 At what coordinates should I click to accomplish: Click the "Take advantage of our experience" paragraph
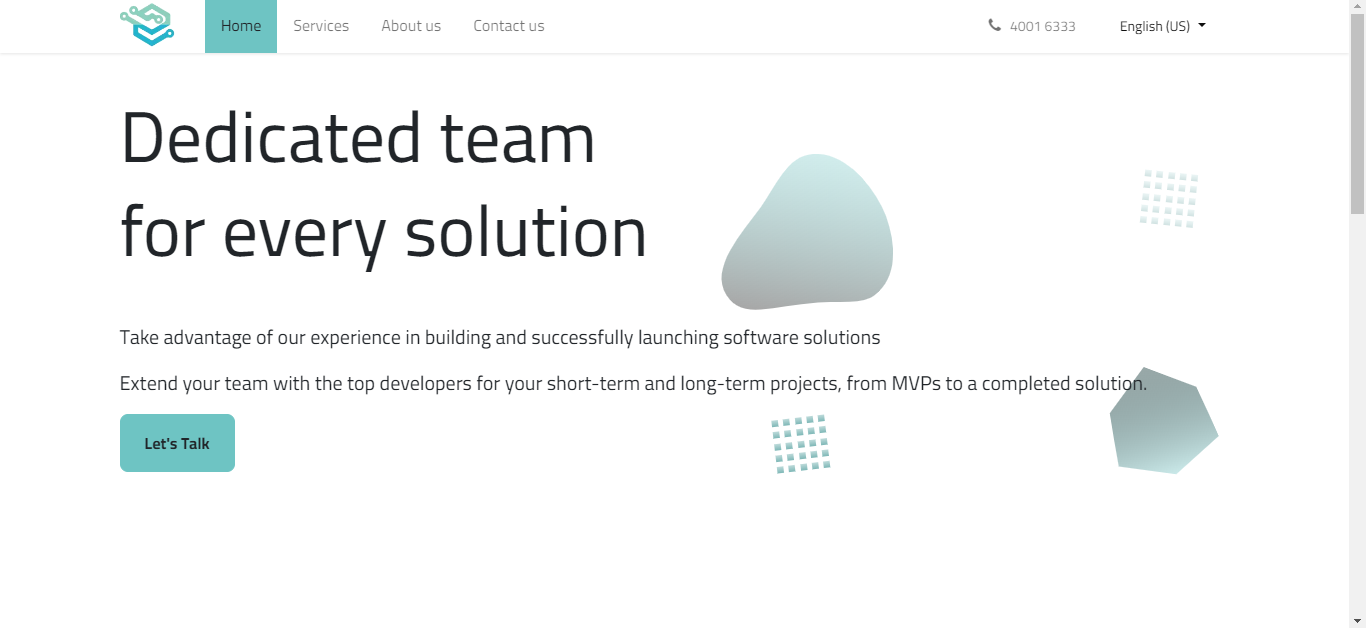(x=500, y=337)
